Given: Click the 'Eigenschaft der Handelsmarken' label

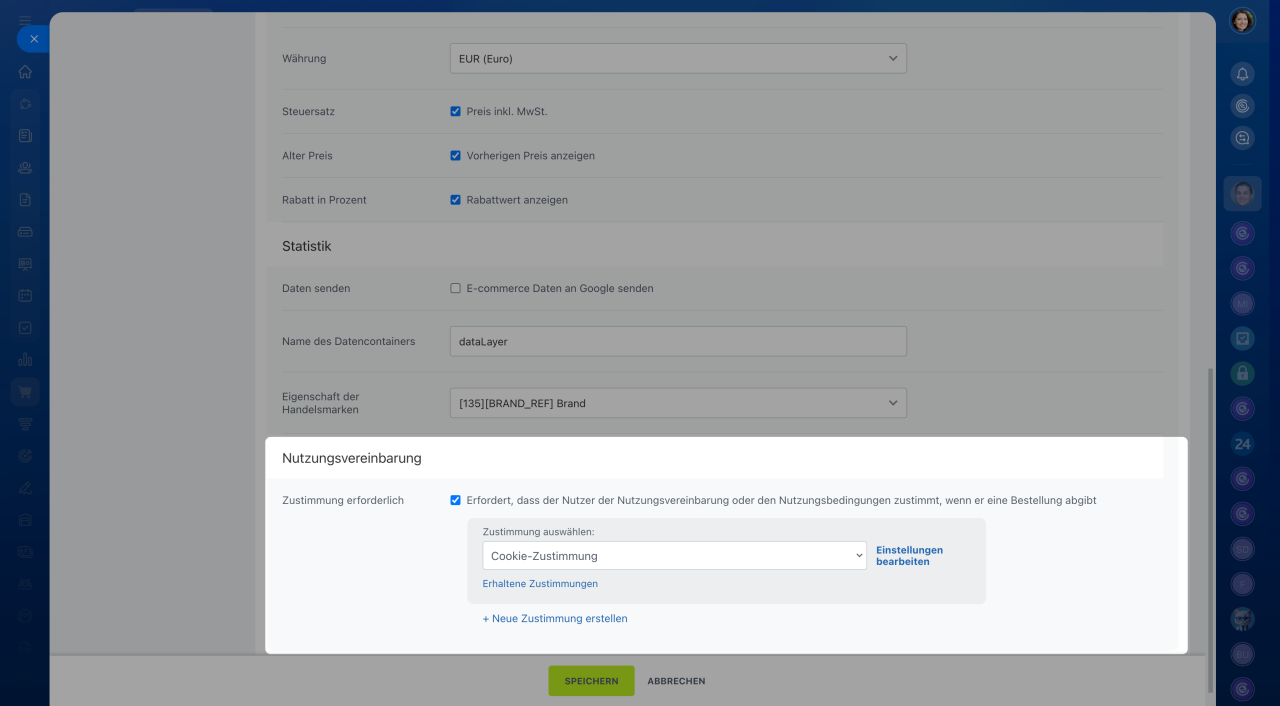Looking at the screenshot, I should [321, 403].
